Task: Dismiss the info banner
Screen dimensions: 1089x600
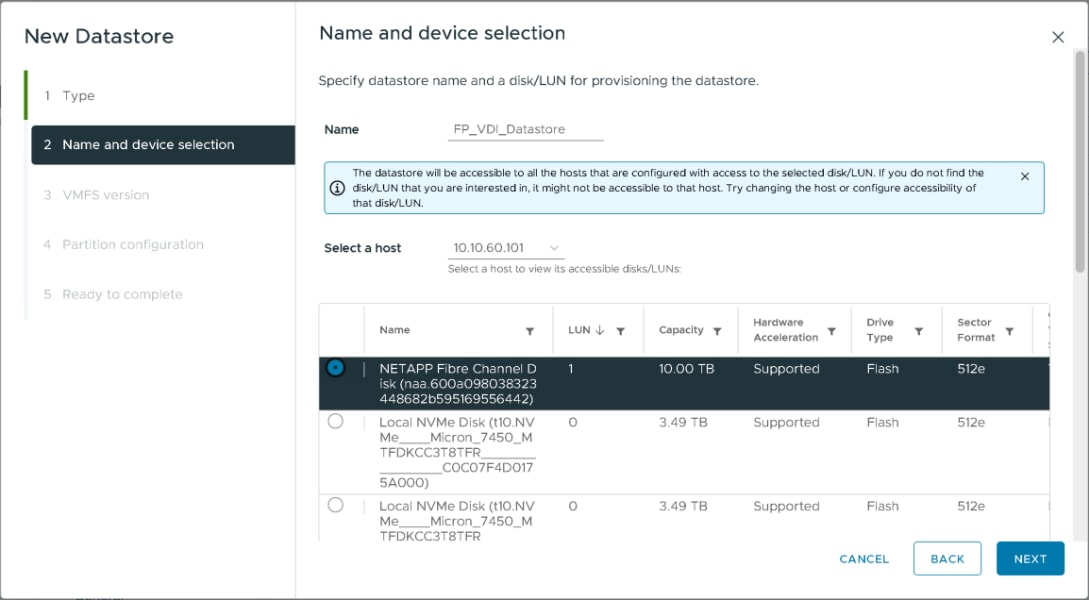Action: pyautogui.click(x=1024, y=176)
